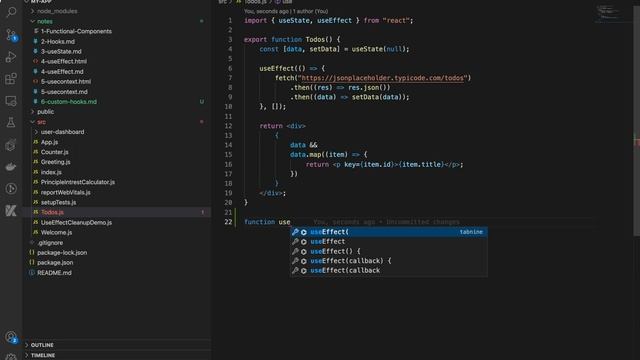Place cursor on line 22 'function use'
The width and height of the screenshot is (640, 360).
point(267,222)
